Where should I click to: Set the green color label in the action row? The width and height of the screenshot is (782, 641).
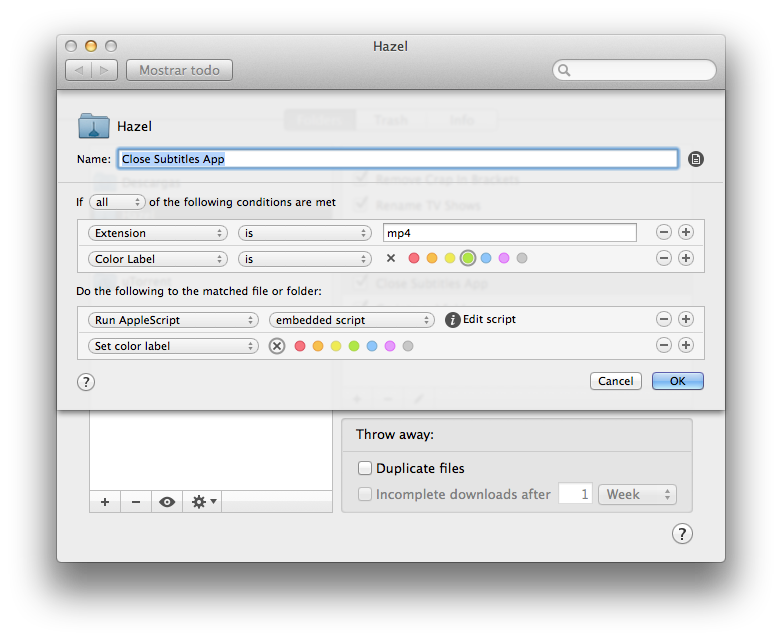tap(354, 346)
